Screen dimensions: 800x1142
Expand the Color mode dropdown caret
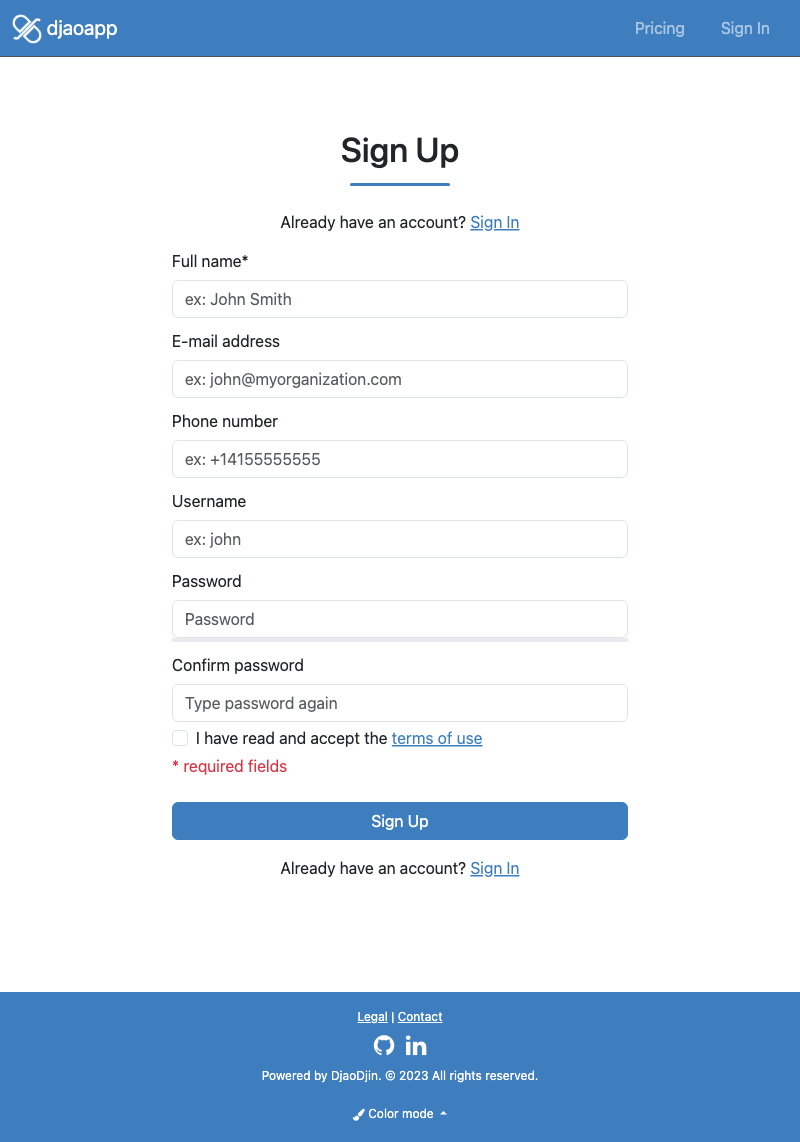coord(444,1114)
